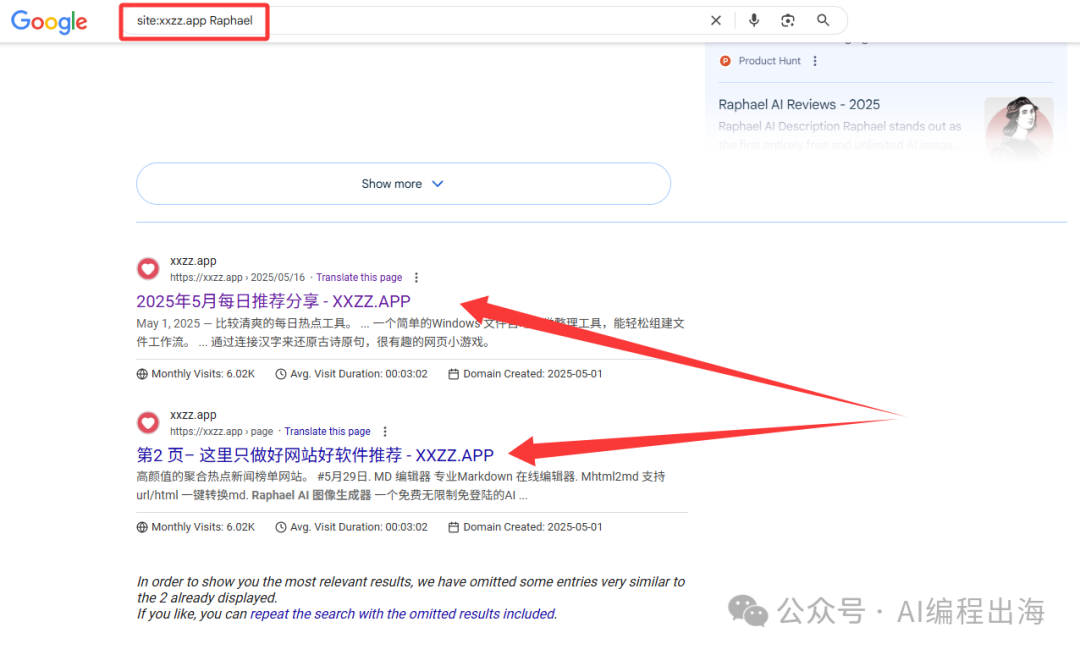Viewport: 1080px width, 655px height.
Task: Expand results with Show more button
Action: tap(403, 184)
